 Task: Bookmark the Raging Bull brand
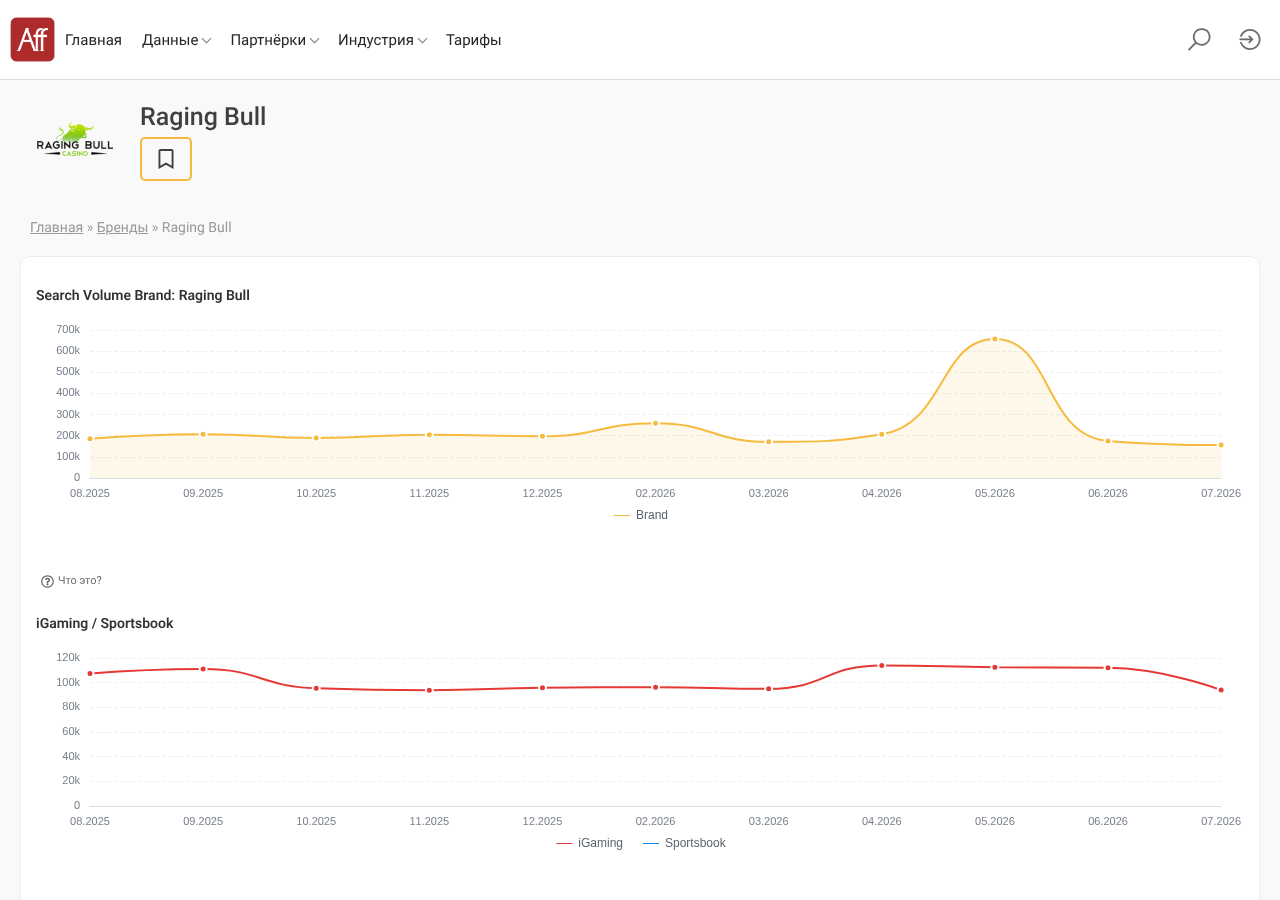166,159
